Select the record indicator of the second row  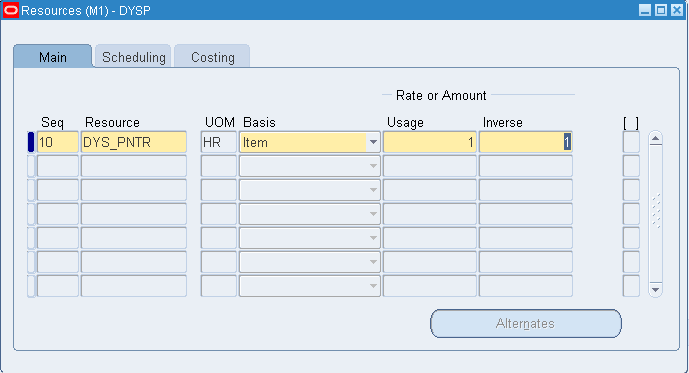pyautogui.click(x=31, y=166)
